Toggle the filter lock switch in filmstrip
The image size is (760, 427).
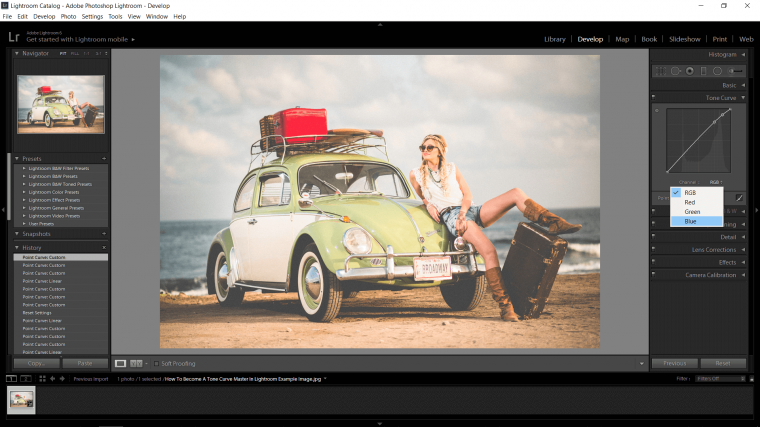pyautogui.click(x=752, y=379)
